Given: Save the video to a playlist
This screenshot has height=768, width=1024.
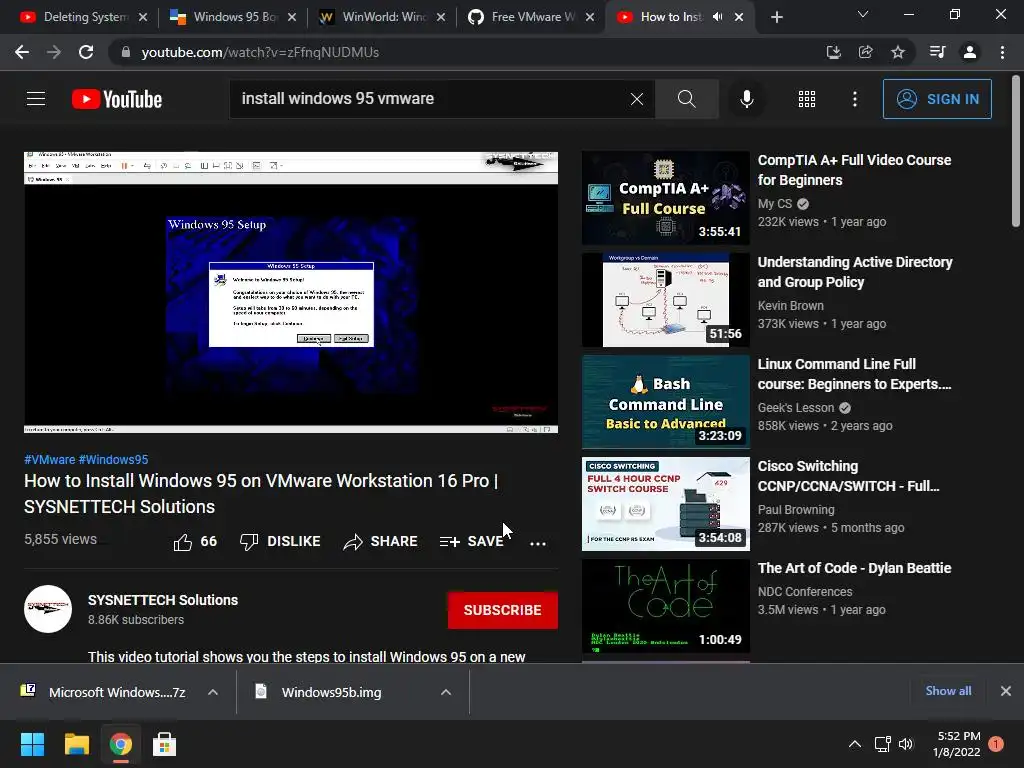Looking at the screenshot, I should (472, 541).
